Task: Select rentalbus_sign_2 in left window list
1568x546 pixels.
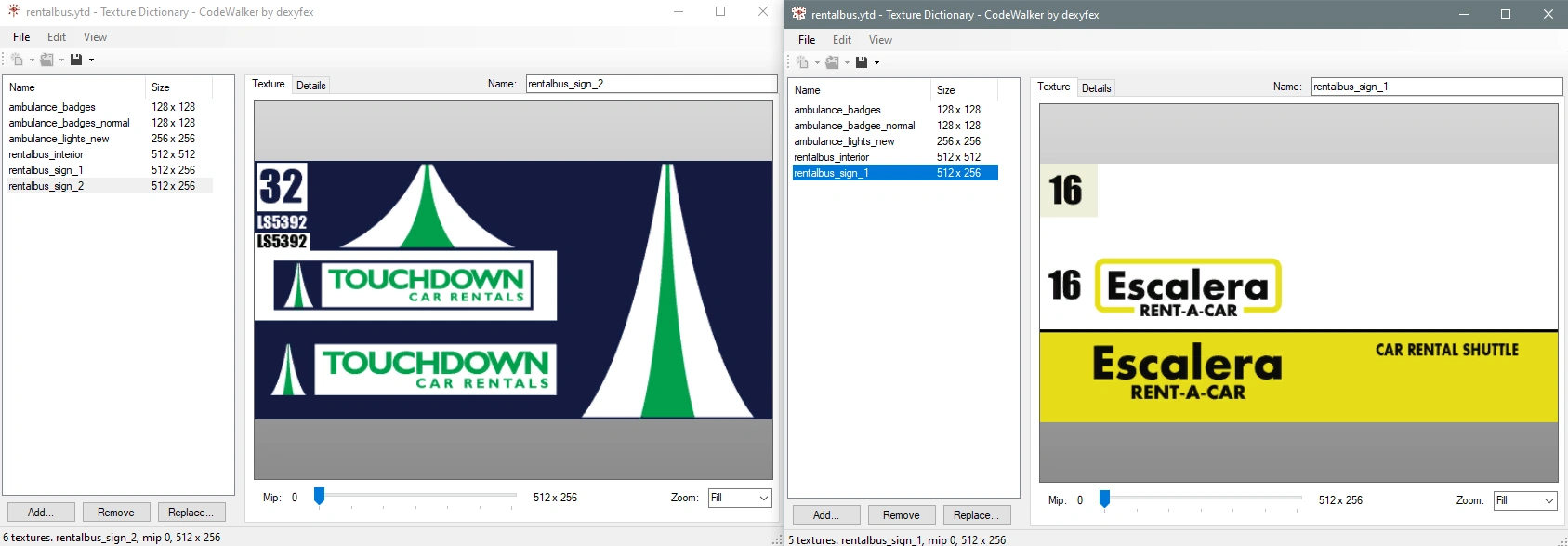Action: [x=109, y=186]
